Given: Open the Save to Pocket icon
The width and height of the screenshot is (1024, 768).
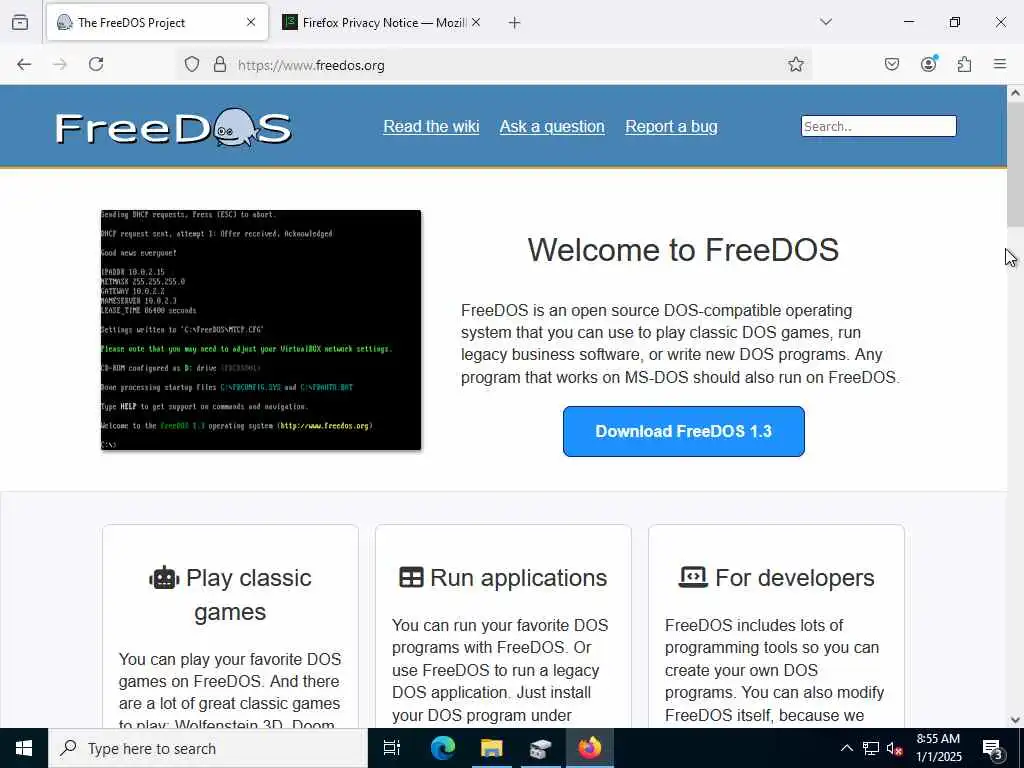Looking at the screenshot, I should [x=891, y=64].
